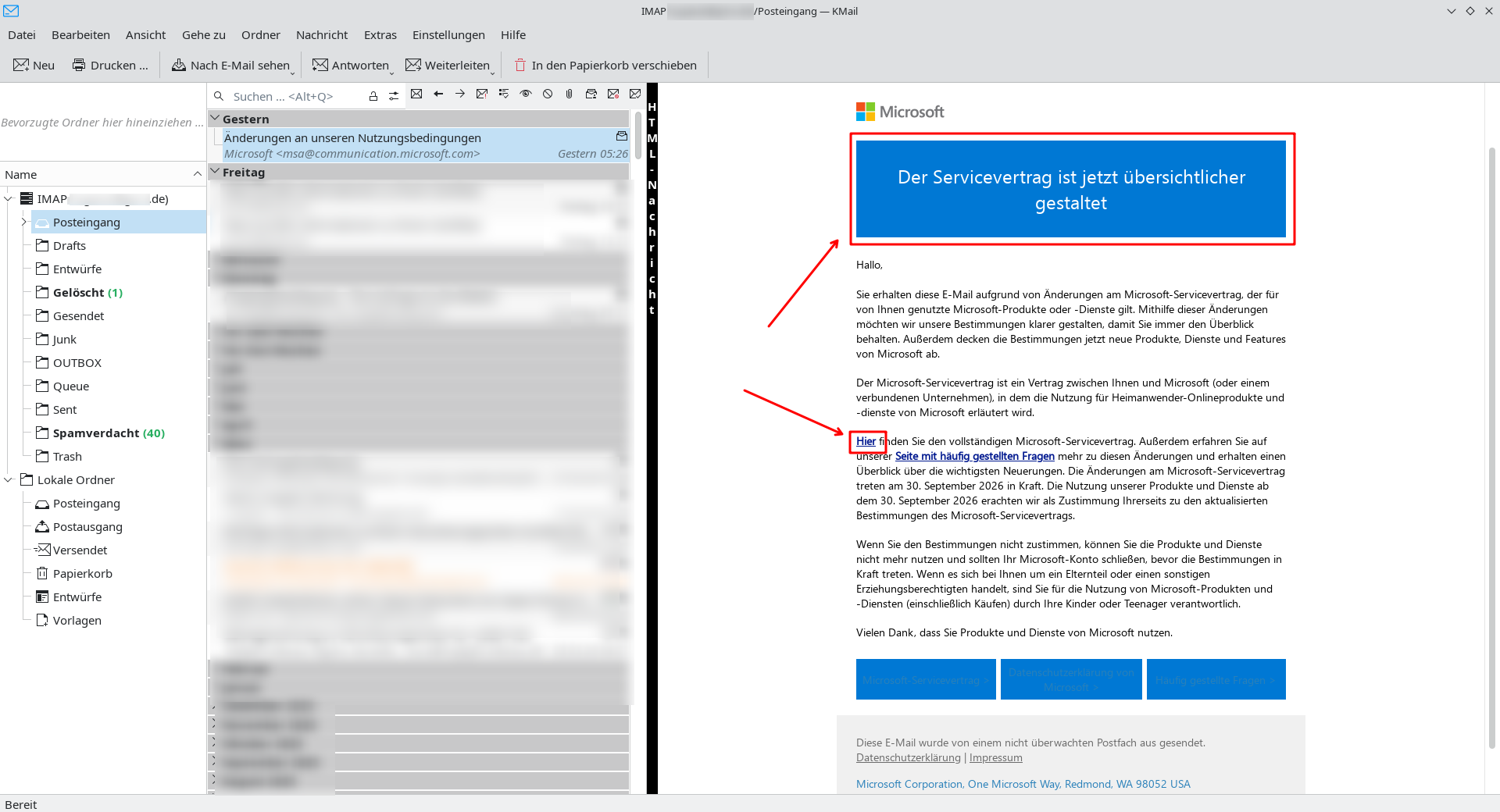Toggle the watched thread eye filter
This screenshot has width=1500, height=812.
[526, 94]
